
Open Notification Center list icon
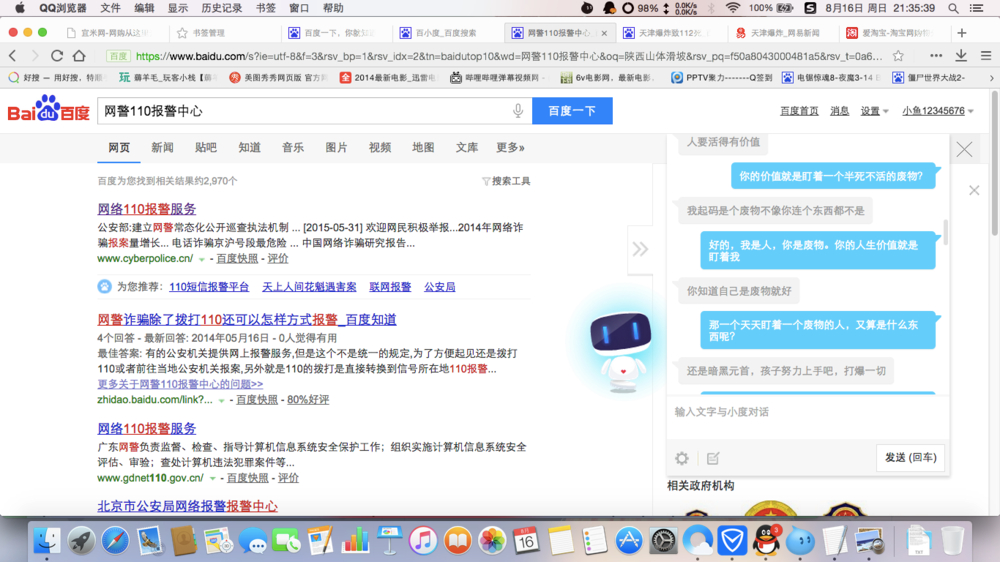coord(976,8)
